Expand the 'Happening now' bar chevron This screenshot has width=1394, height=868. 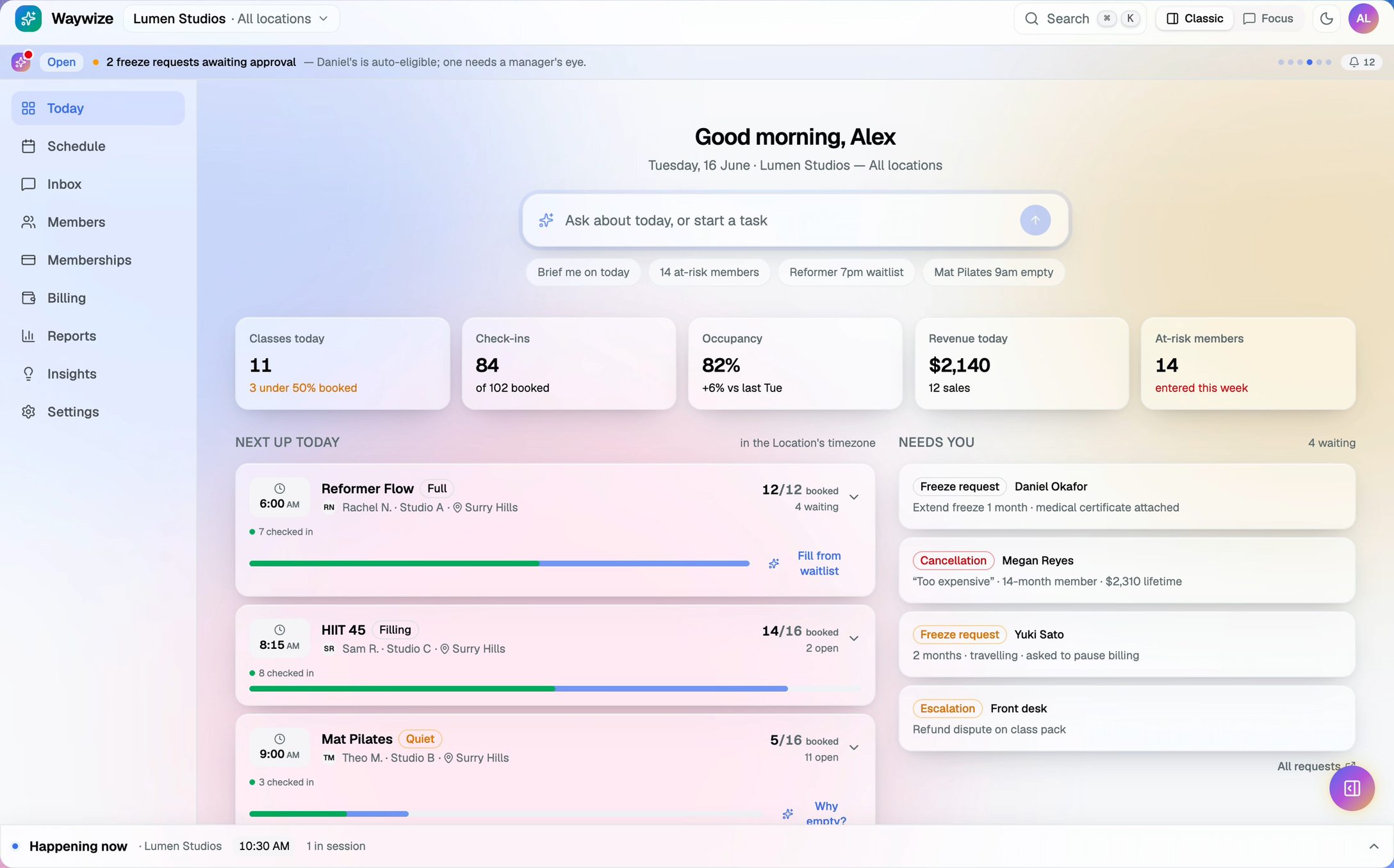[x=1373, y=846]
